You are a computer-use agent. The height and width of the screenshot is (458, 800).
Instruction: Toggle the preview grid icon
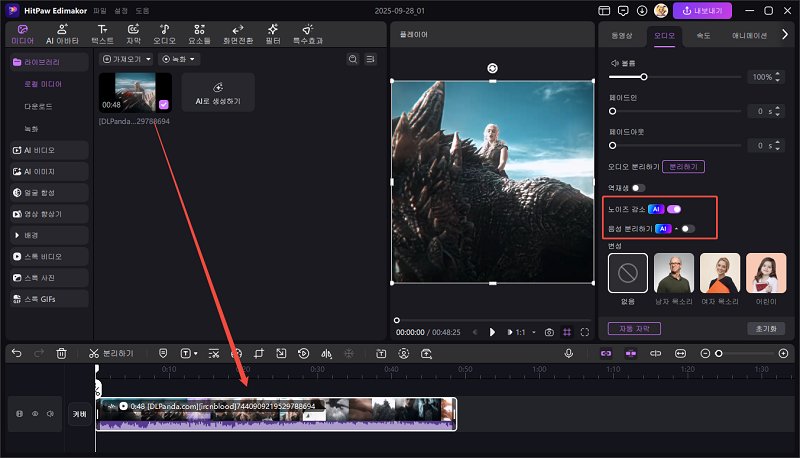pyautogui.click(x=567, y=332)
